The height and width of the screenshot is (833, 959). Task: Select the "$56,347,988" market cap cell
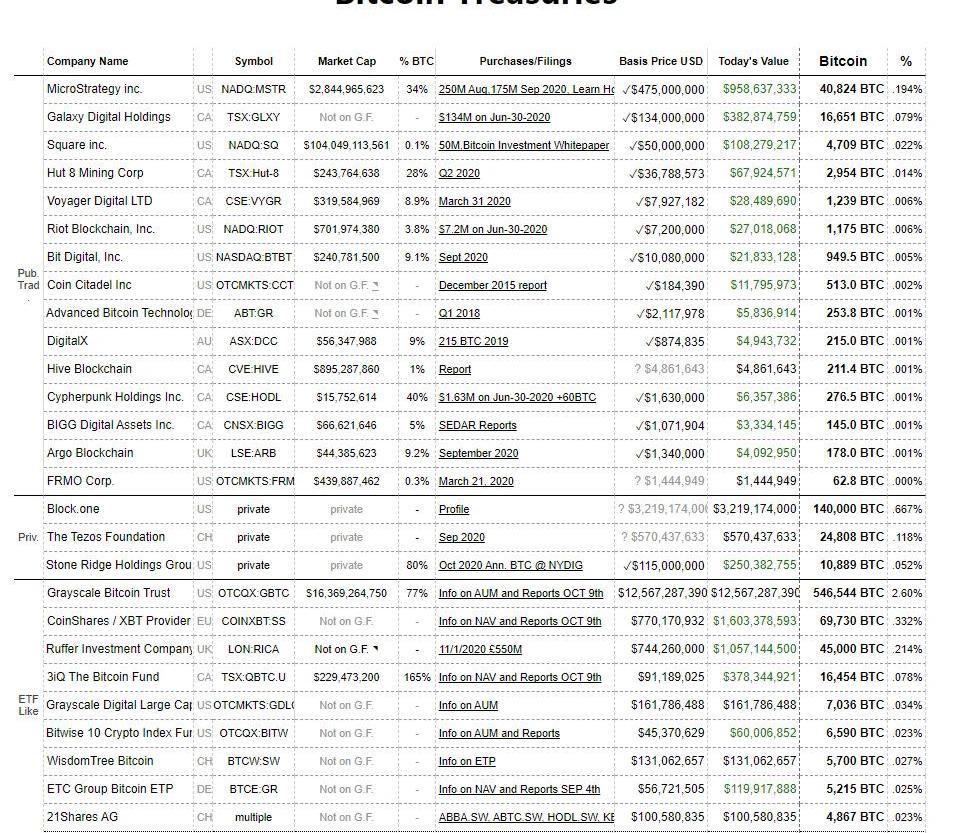tap(347, 341)
